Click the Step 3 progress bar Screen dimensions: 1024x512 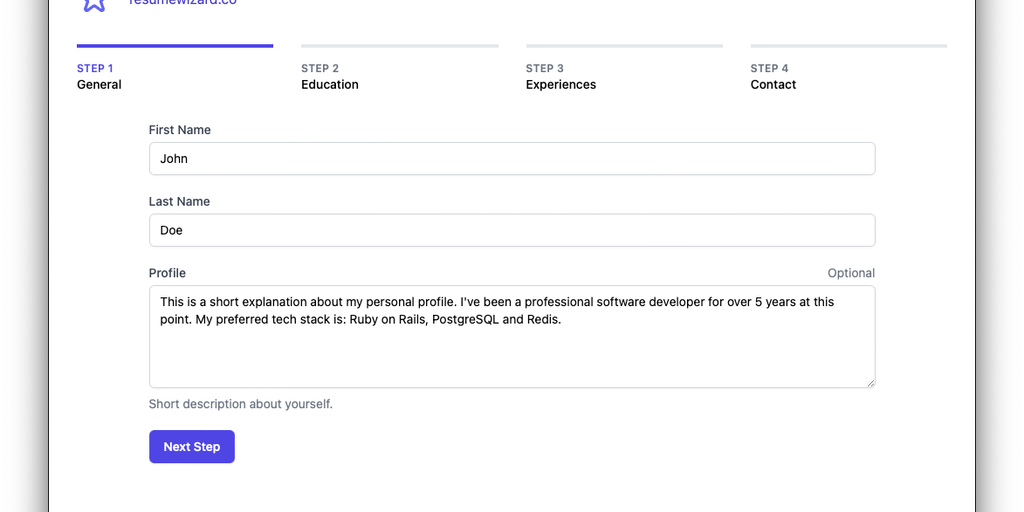[624, 46]
